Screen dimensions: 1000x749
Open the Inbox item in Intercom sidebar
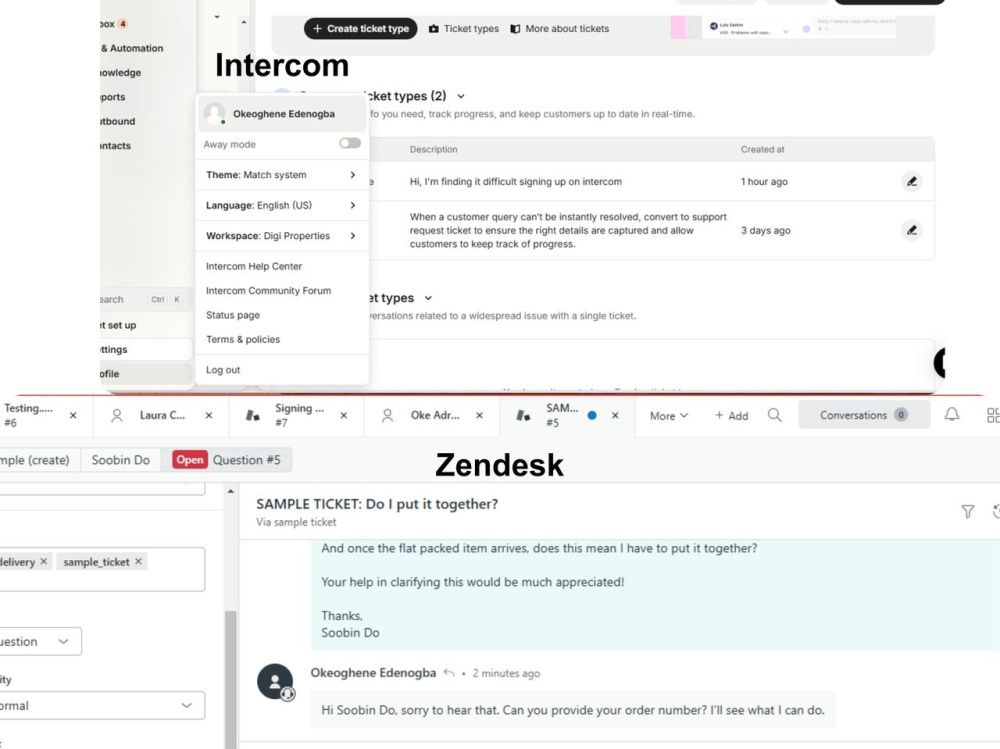[x=115, y=24]
